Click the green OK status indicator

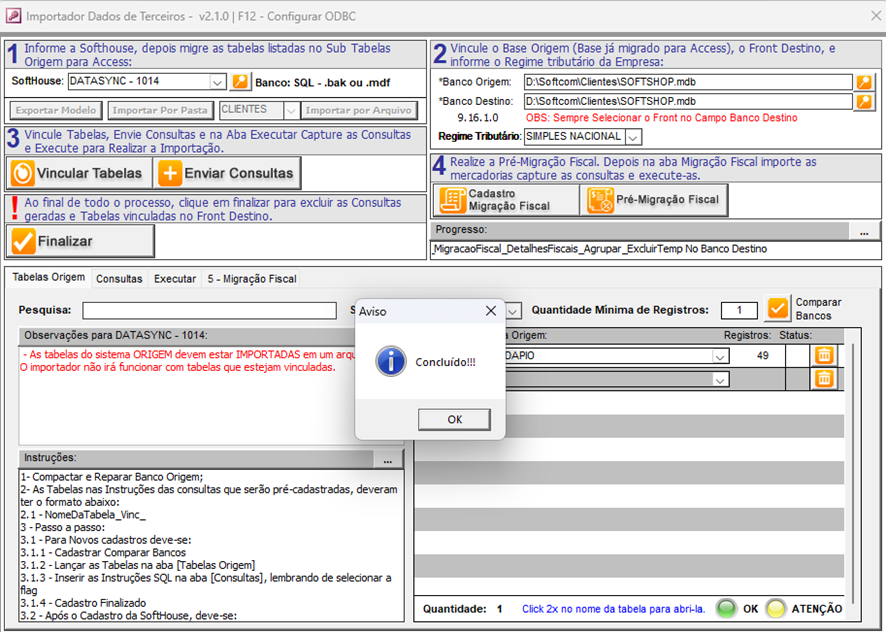725,608
